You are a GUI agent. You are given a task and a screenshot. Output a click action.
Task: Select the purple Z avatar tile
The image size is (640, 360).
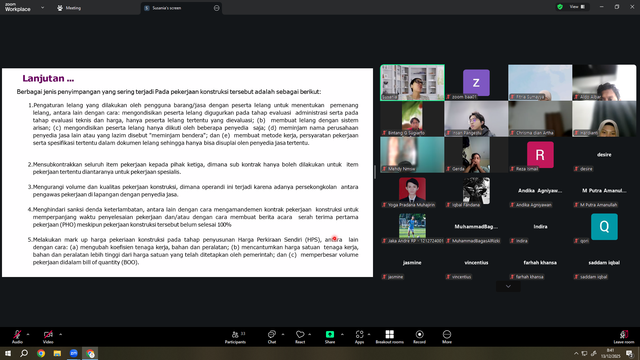pyautogui.click(x=476, y=83)
